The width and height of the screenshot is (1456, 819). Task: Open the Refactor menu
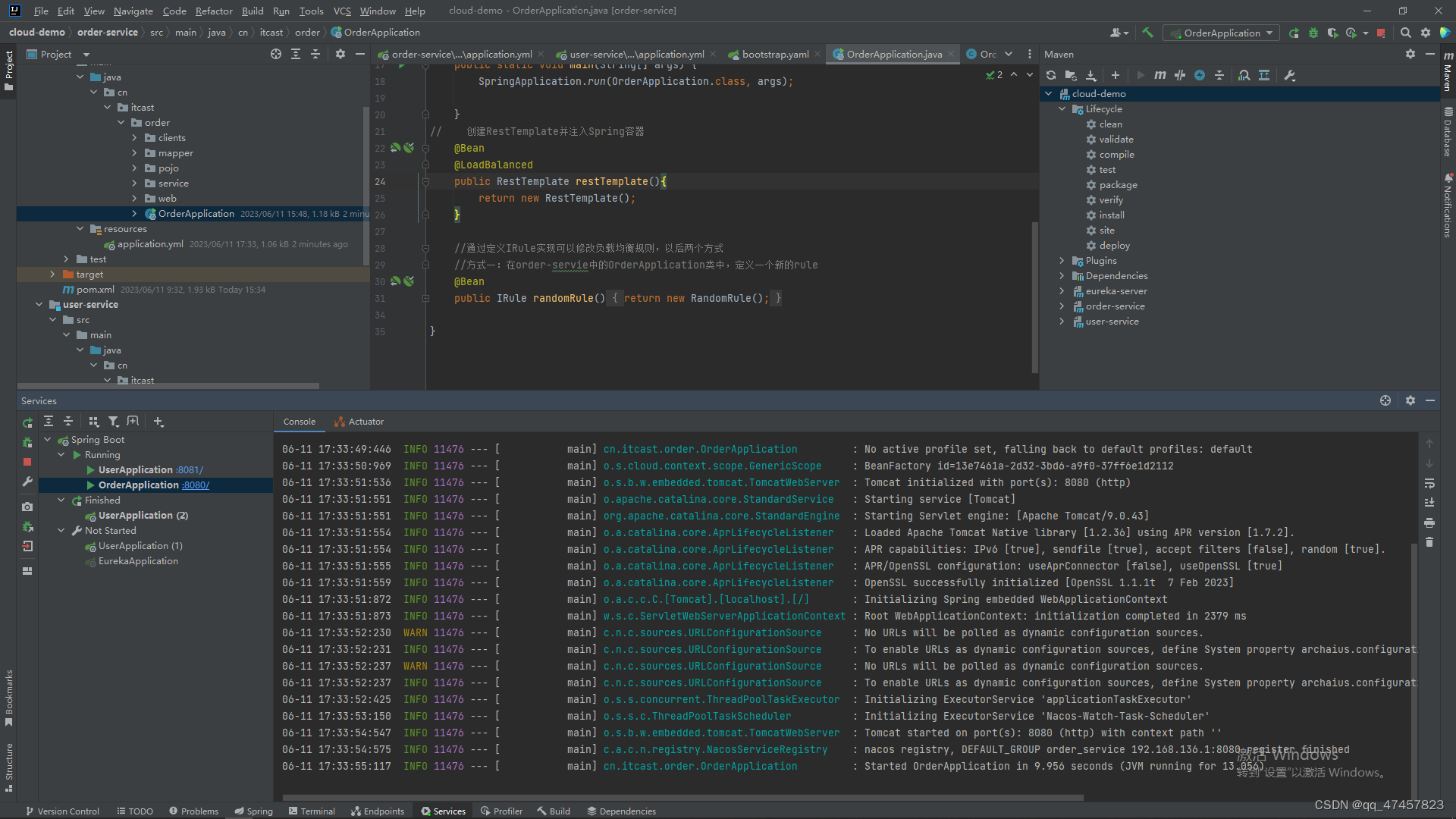[214, 11]
